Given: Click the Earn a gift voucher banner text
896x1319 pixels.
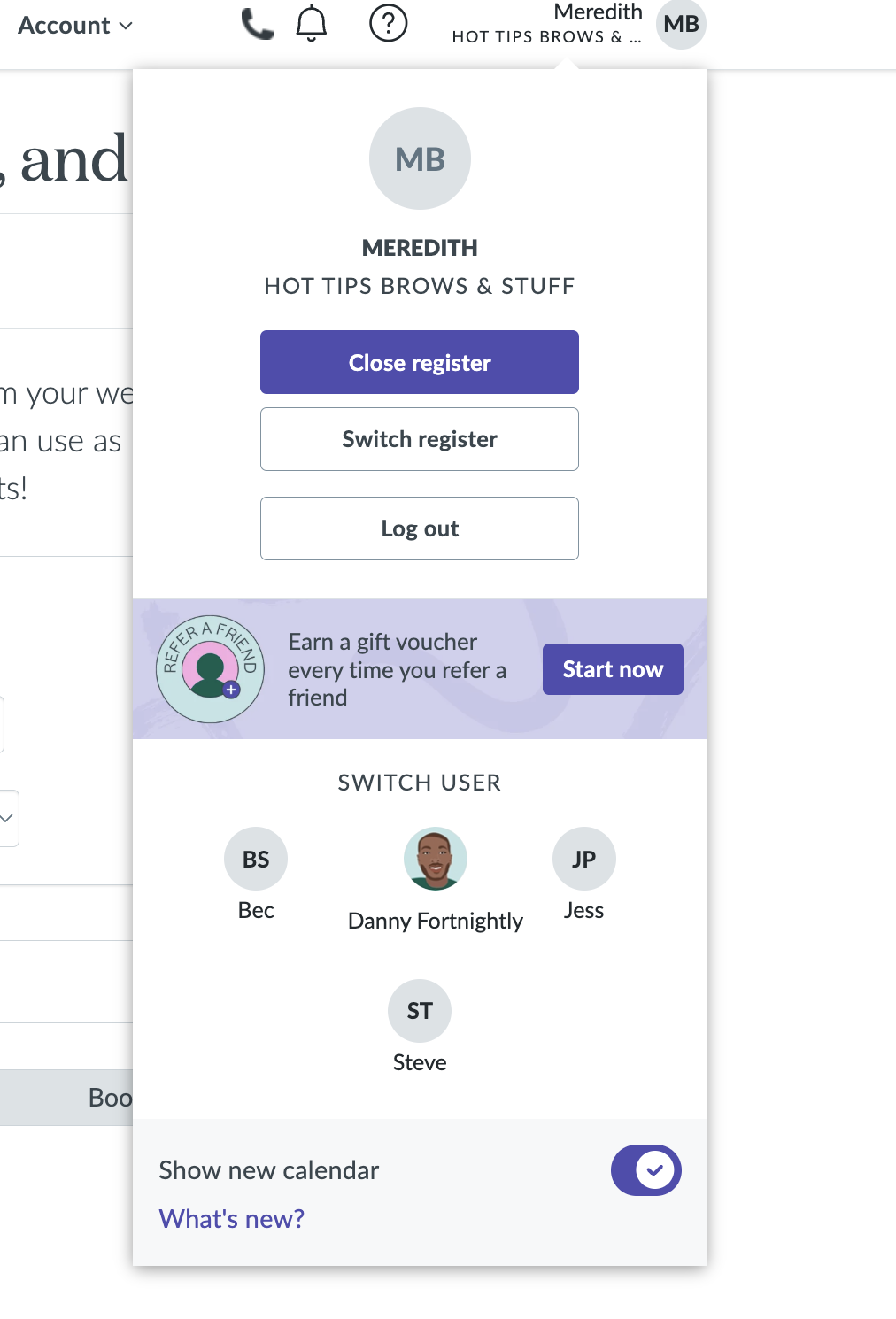Looking at the screenshot, I should click(x=397, y=669).
